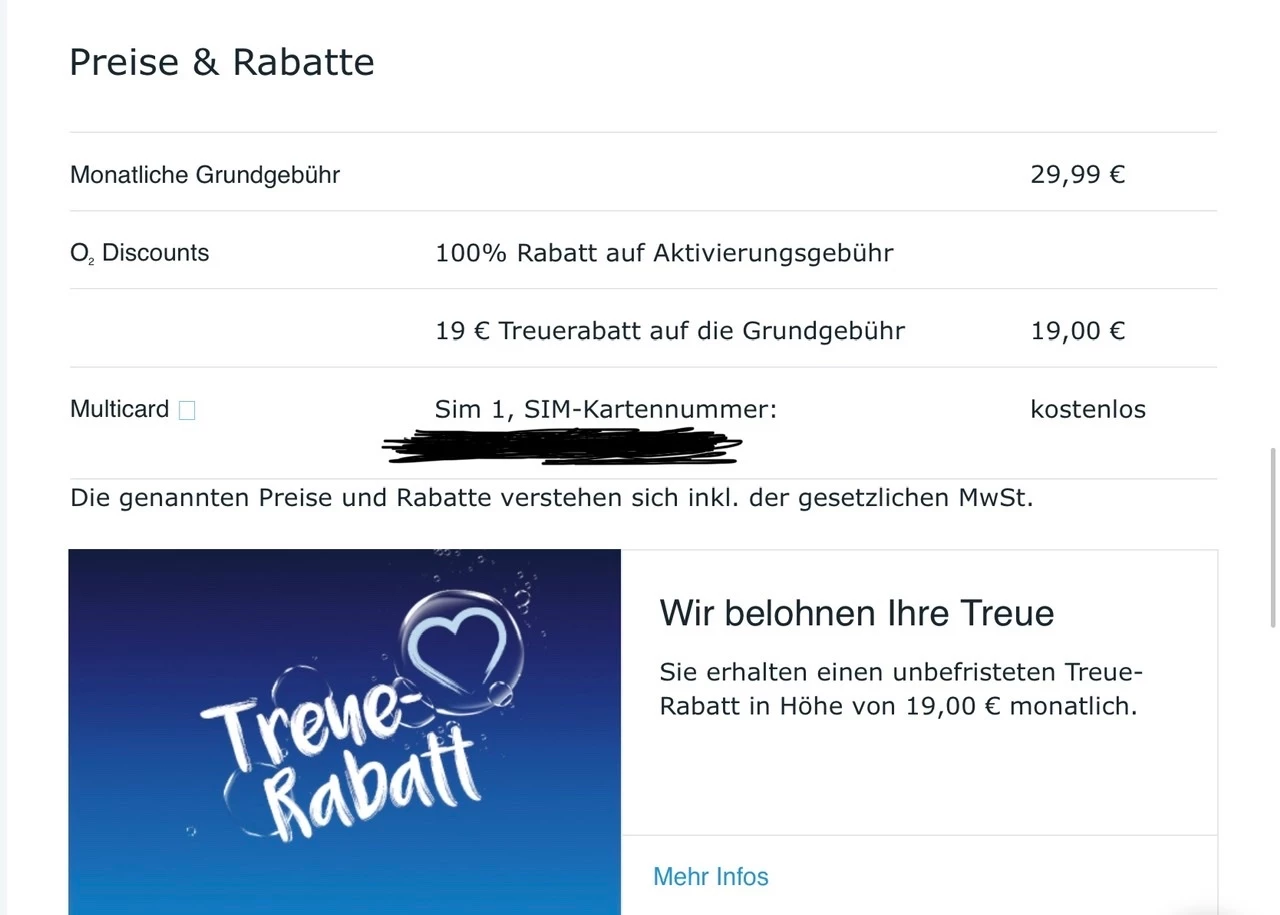
Task: Click the Wir belohnen Ihre Treue headline
Action: click(x=856, y=613)
